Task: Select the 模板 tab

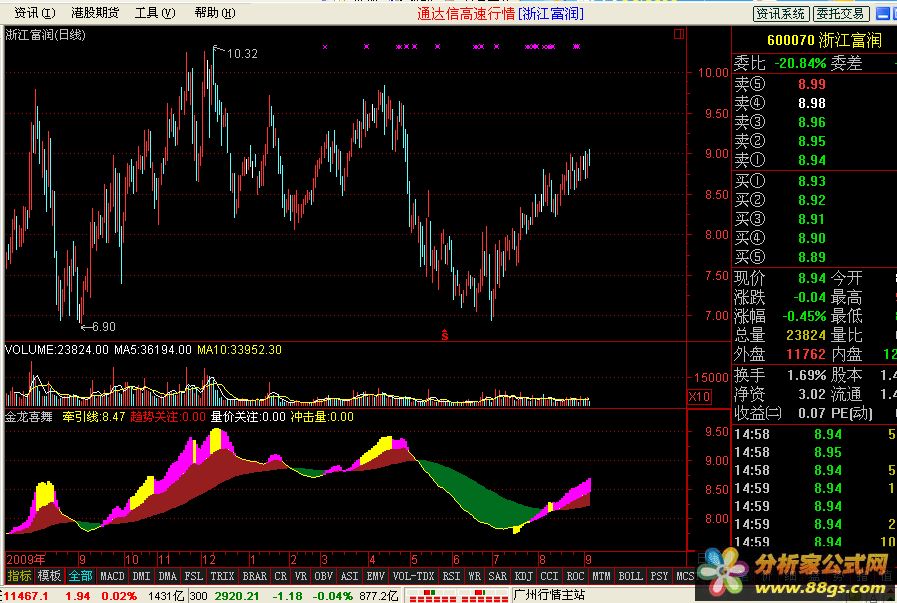Action: click(x=49, y=576)
